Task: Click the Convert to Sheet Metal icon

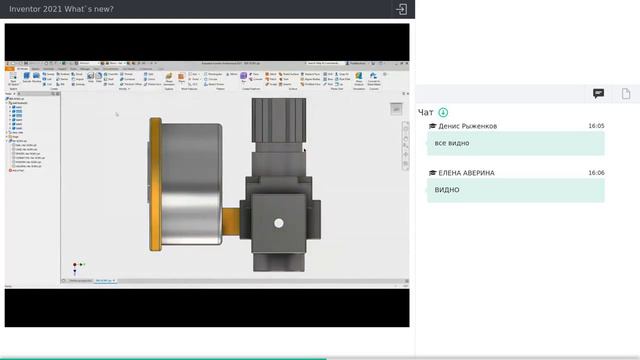Action: pyautogui.click(x=373, y=77)
